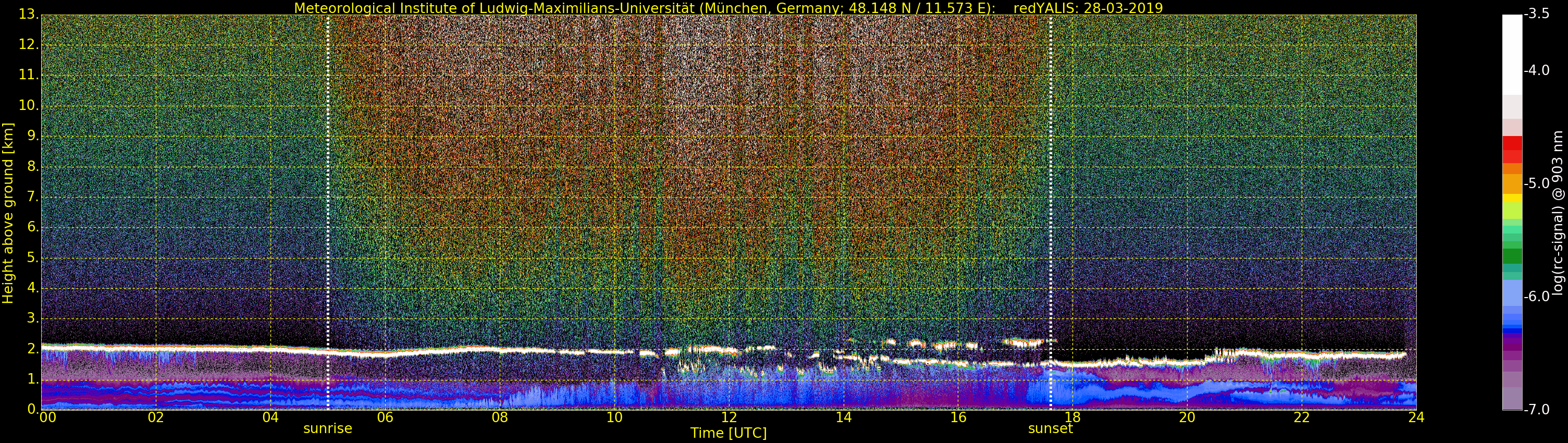
Task: Click the time axis tick label '22'
Action: [1301, 417]
